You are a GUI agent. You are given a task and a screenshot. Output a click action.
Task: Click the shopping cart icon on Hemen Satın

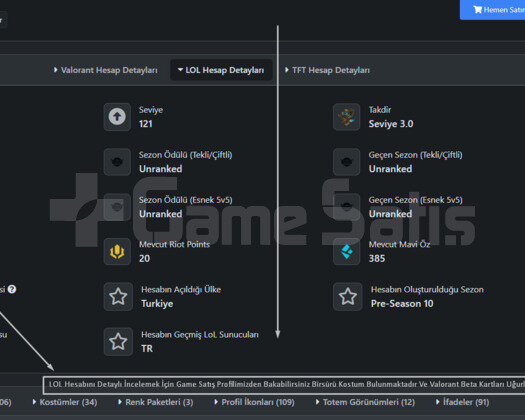pos(477,10)
